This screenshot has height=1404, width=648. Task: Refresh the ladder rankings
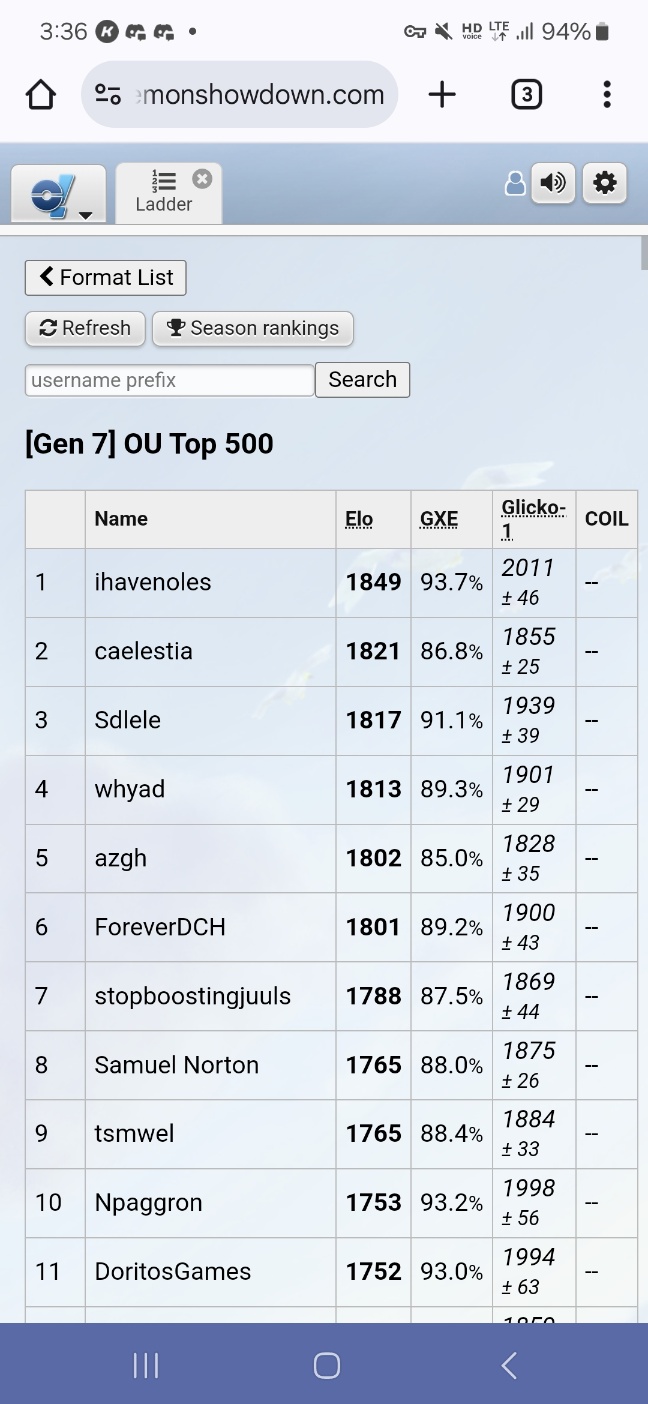[85, 328]
